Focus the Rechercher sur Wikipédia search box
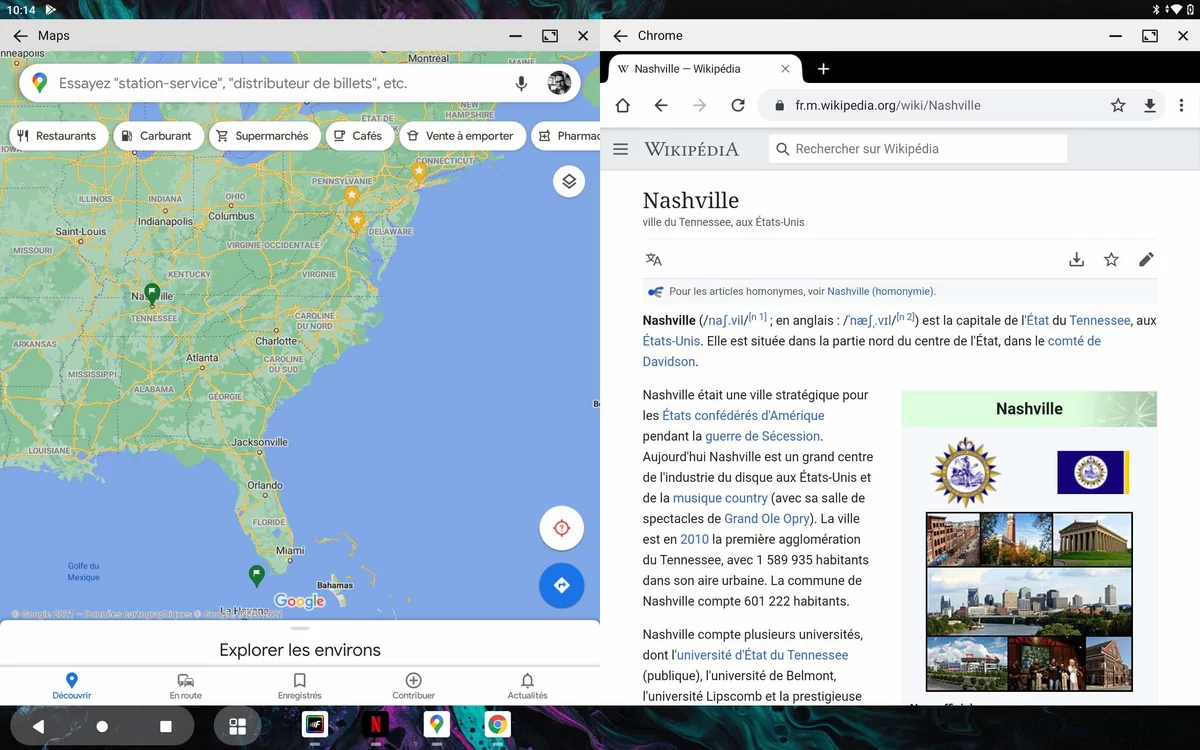The image size is (1200, 750). 918,149
